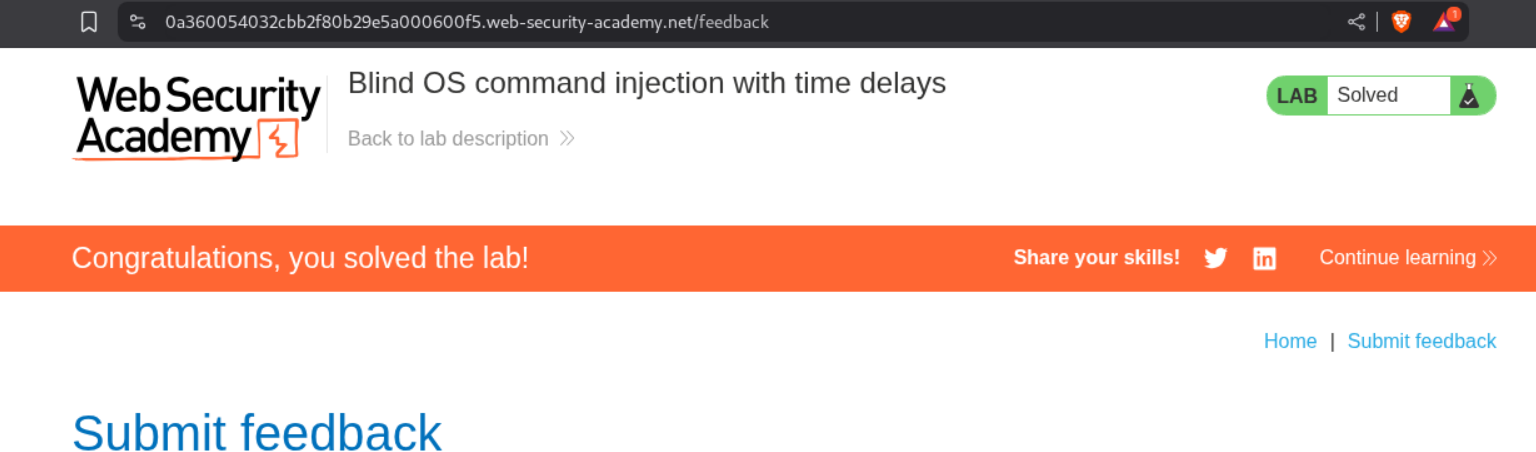Click the share icon in the address bar
The height and width of the screenshot is (452, 1536).
[x=1356, y=22]
